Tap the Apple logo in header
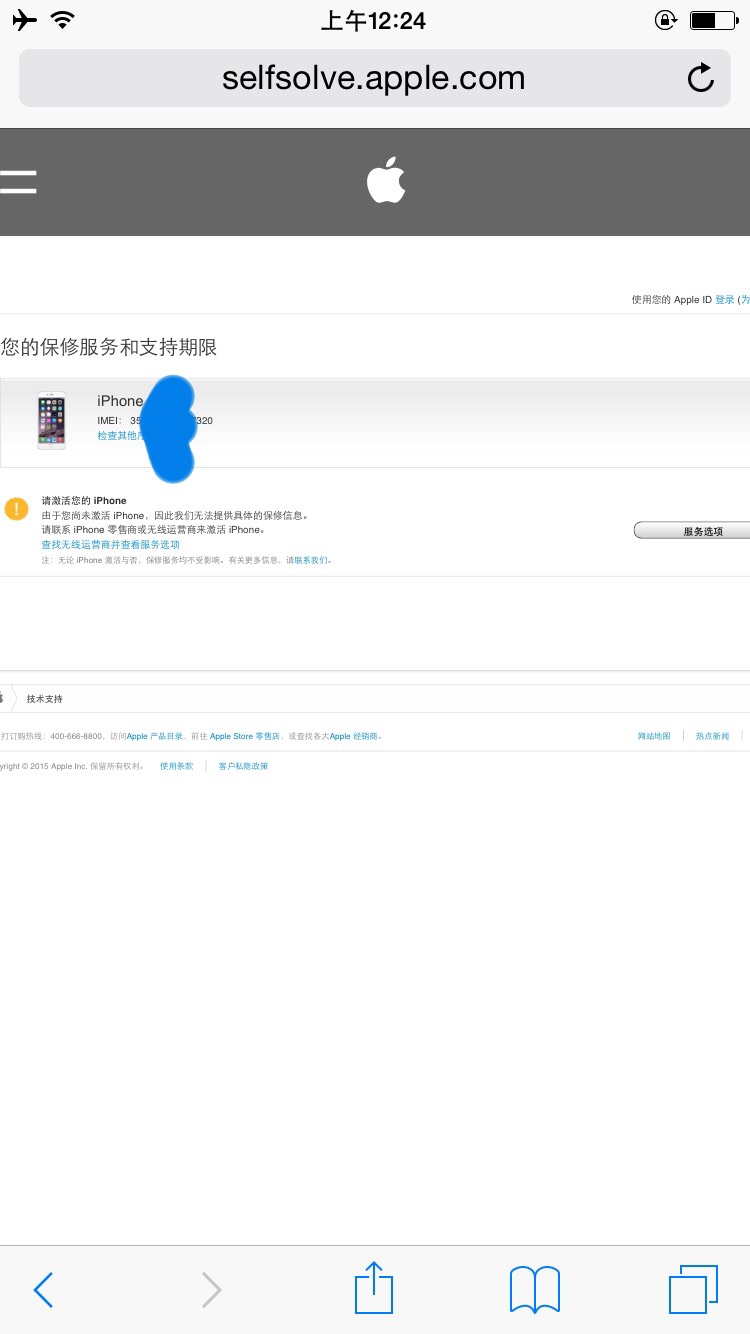The image size is (750, 1334). tap(385, 180)
